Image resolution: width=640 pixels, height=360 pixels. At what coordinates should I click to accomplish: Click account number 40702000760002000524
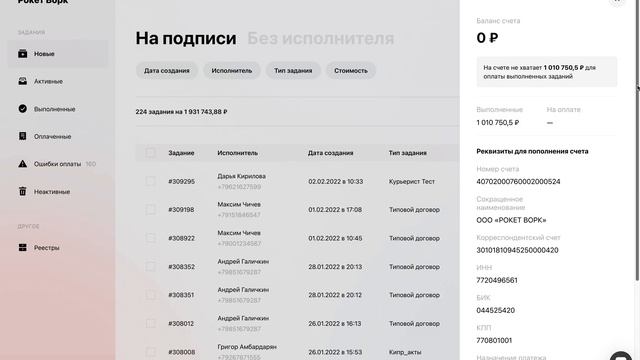518,181
